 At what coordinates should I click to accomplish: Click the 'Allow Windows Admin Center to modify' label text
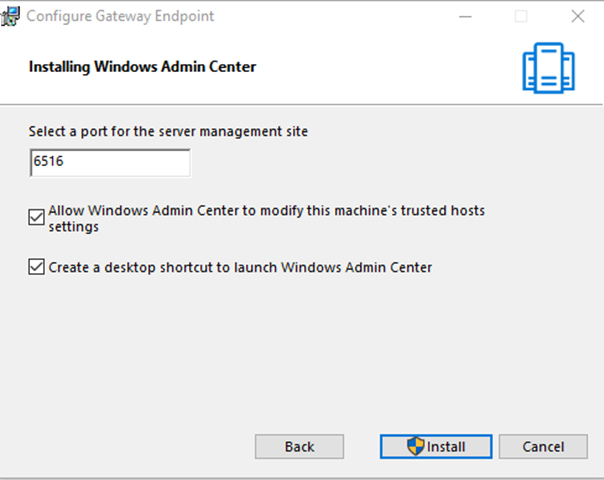pyautogui.click(x=267, y=218)
